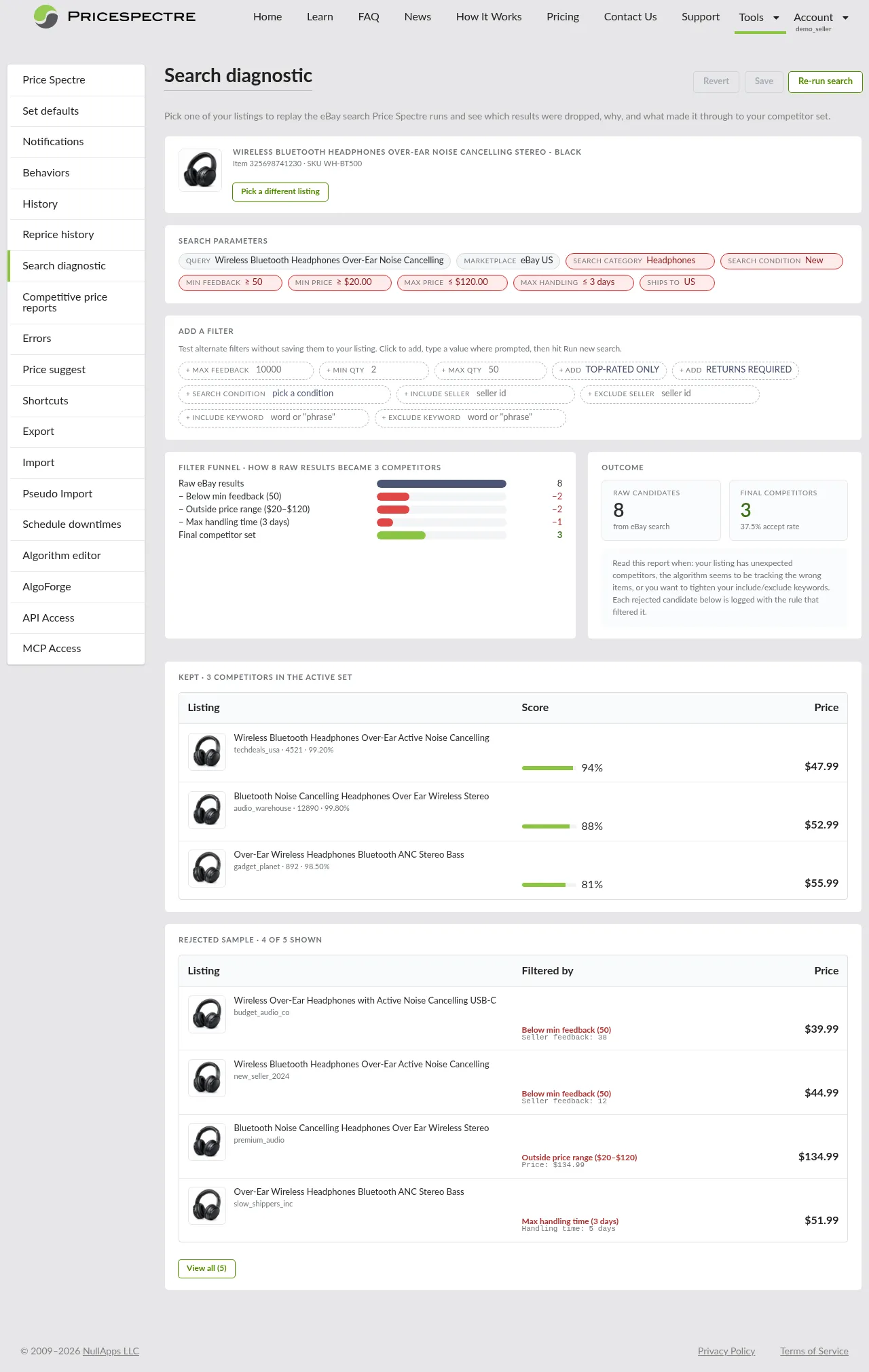
Task: Click Pick a different listing
Action: pos(280,192)
